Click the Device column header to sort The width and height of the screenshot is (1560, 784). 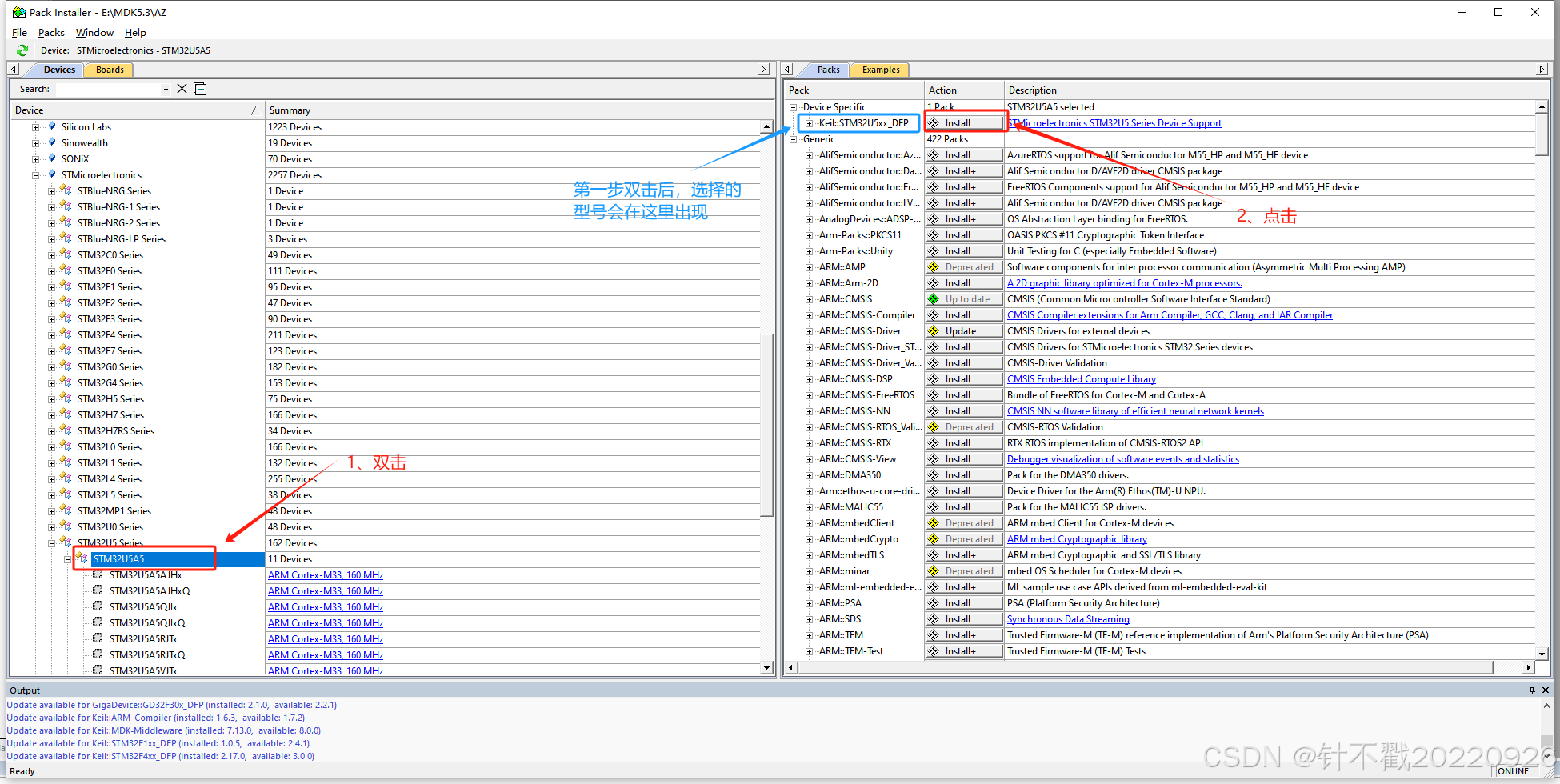(136, 110)
